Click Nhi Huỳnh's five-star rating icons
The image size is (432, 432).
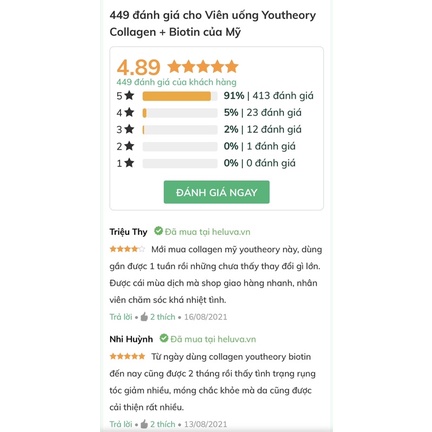pos(127,356)
